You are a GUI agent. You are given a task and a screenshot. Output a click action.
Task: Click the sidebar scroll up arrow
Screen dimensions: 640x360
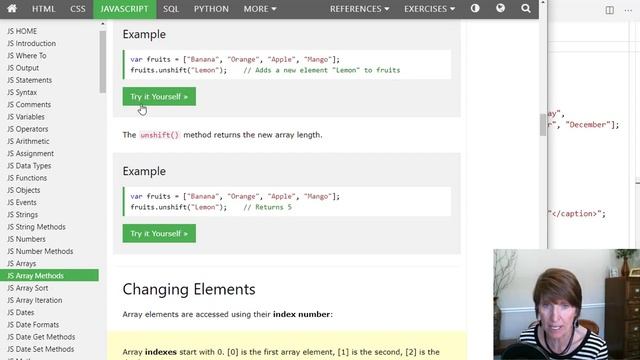coord(102,24)
